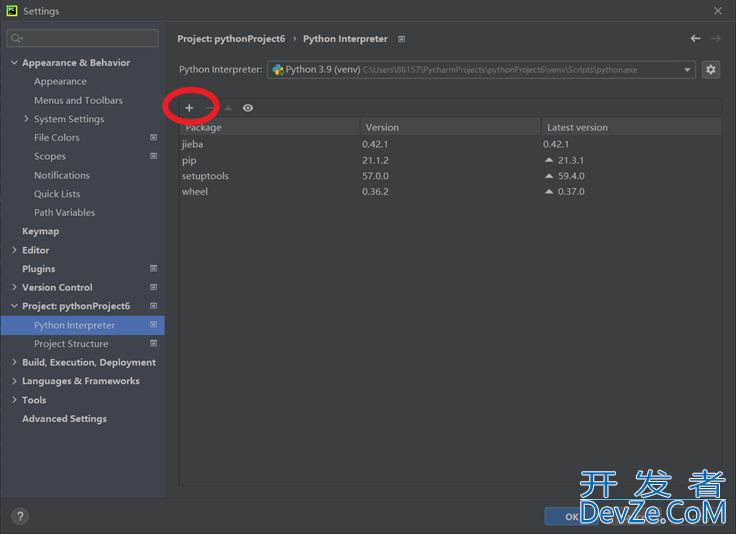
Task: Open Menus and Toolbars settings
Action: pyautogui.click(x=78, y=100)
